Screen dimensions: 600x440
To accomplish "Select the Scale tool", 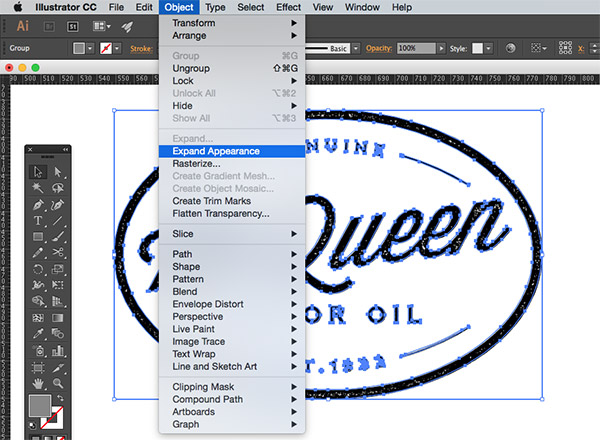I will (x=58, y=269).
